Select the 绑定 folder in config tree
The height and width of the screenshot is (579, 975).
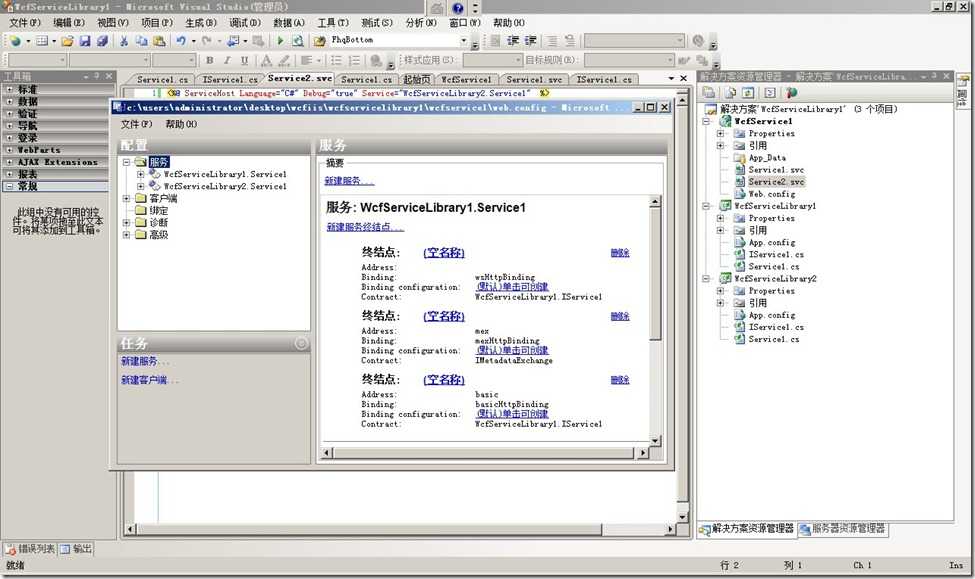(x=159, y=210)
